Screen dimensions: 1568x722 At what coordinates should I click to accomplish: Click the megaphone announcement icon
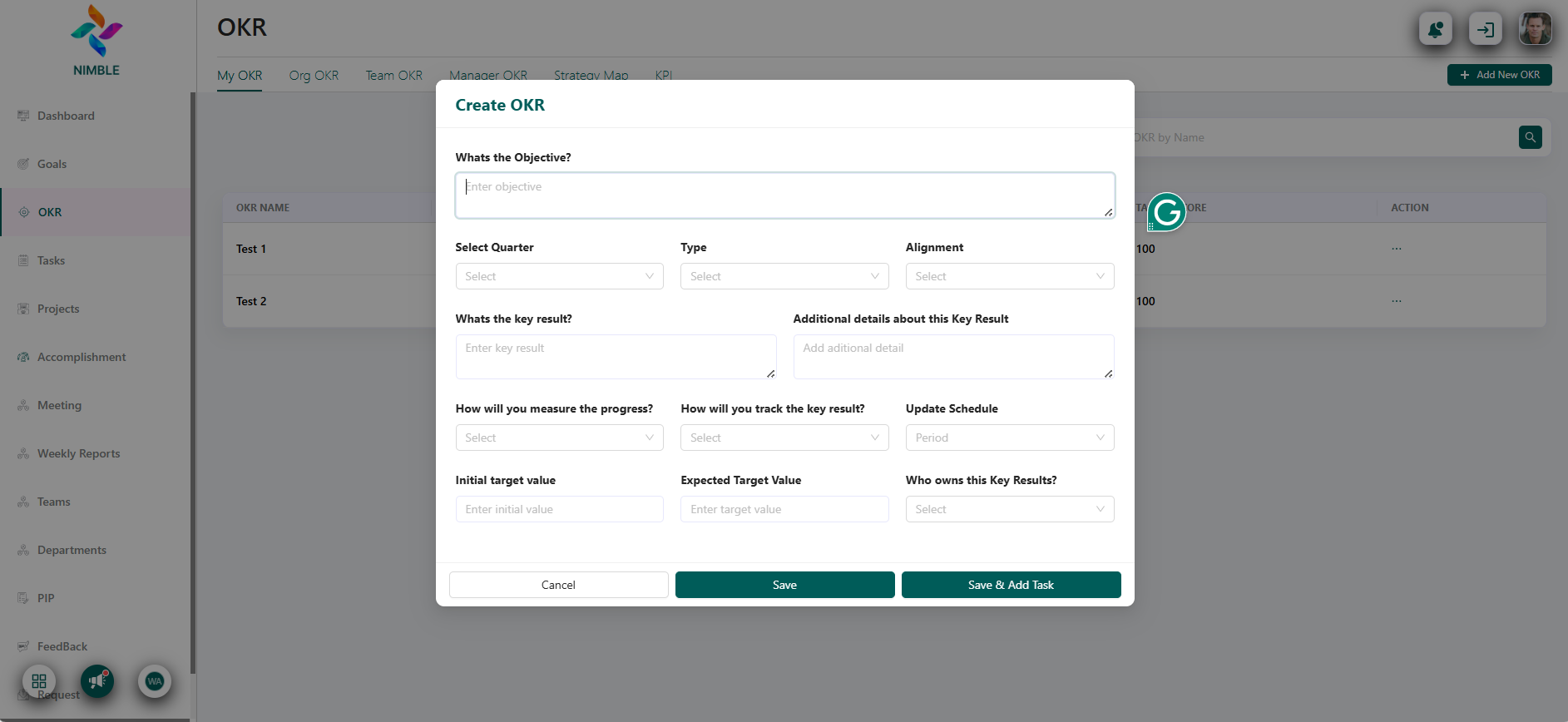(97, 681)
